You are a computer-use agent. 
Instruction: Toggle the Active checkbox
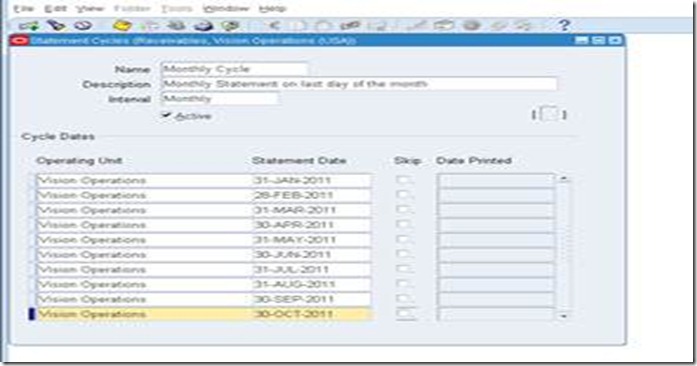[x=166, y=115]
